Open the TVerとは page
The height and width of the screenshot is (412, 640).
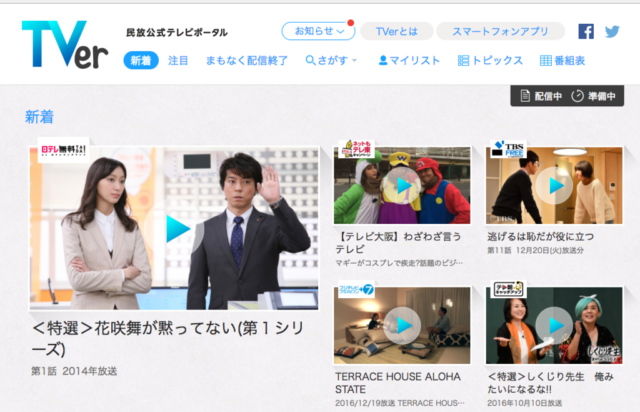[x=397, y=31]
